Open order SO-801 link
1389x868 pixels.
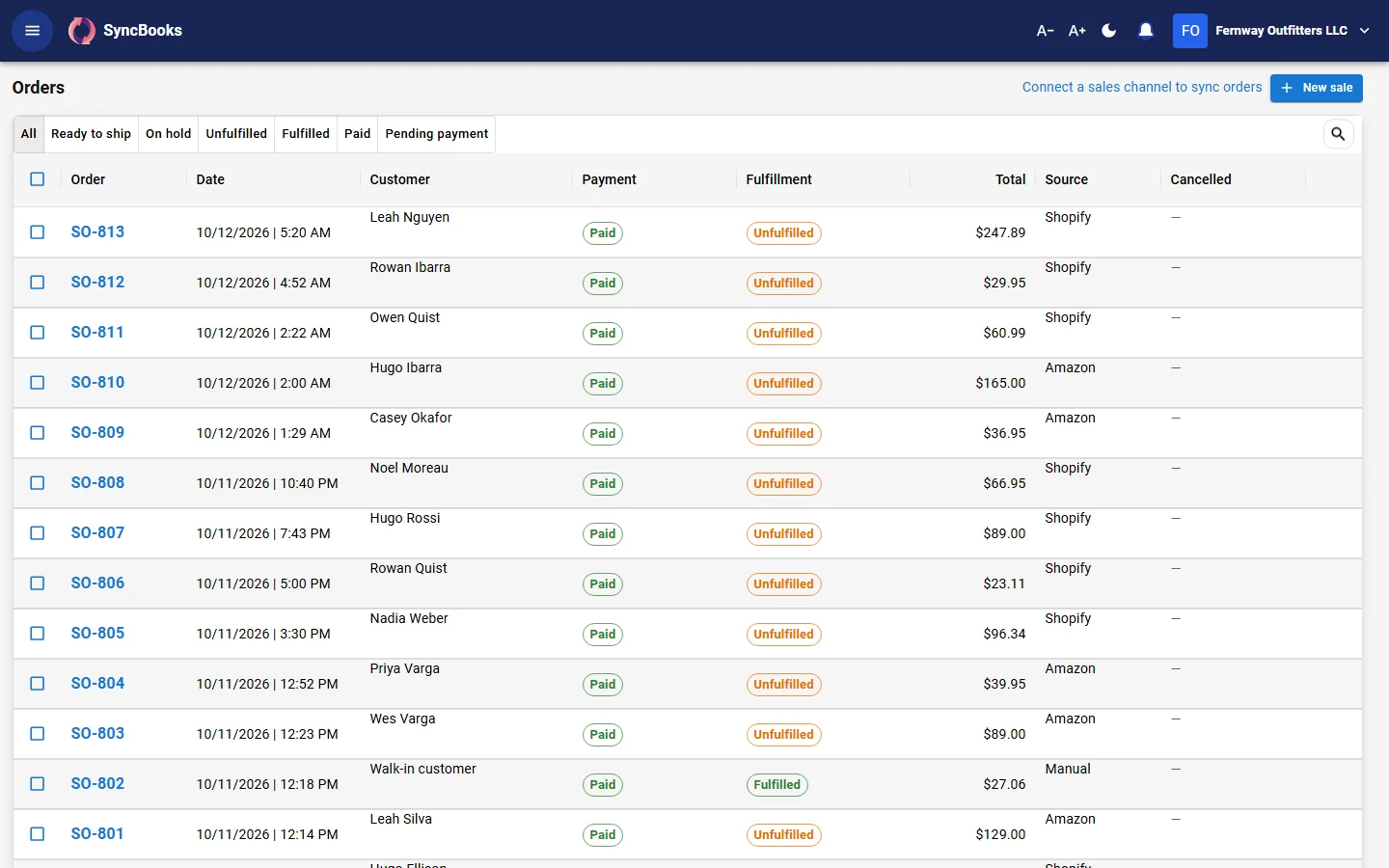tap(97, 834)
